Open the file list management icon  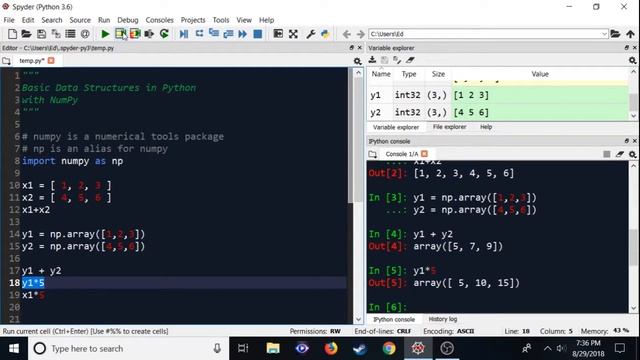[70, 34]
